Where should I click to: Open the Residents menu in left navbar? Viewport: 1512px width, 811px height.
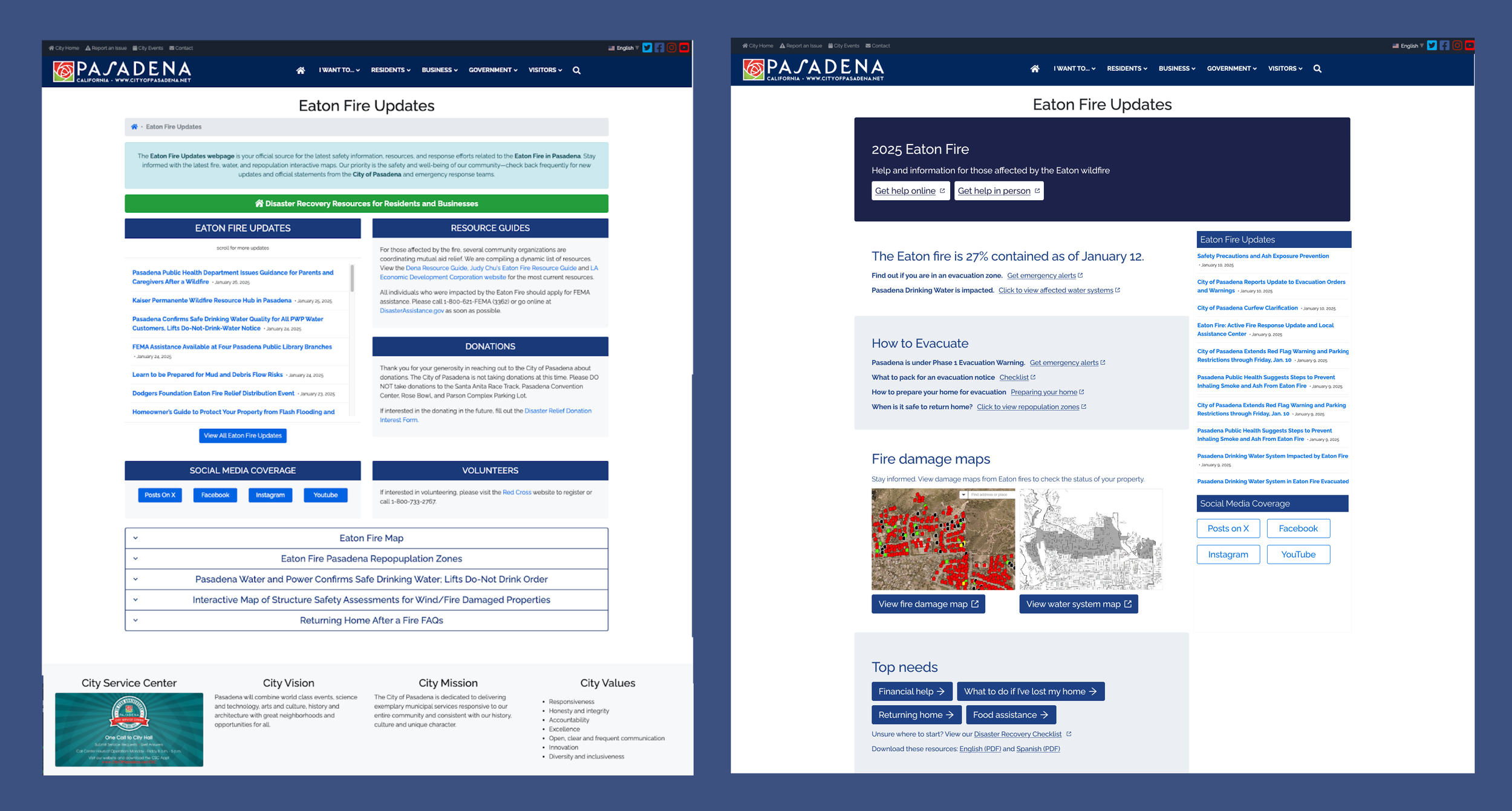pyautogui.click(x=390, y=70)
